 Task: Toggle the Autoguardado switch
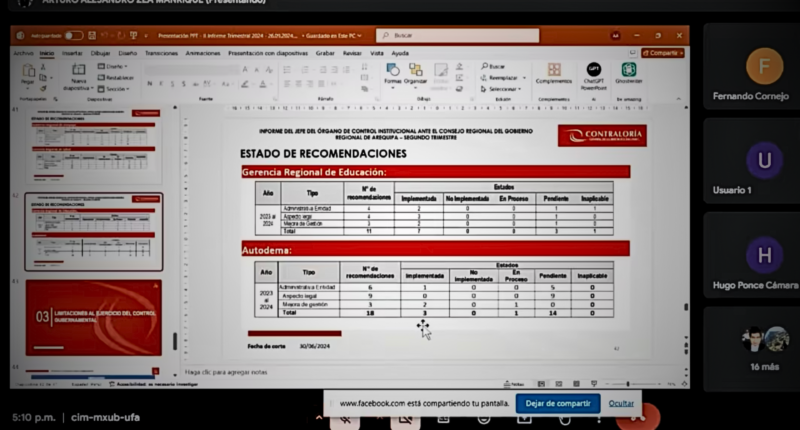pyautogui.click(x=75, y=36)
